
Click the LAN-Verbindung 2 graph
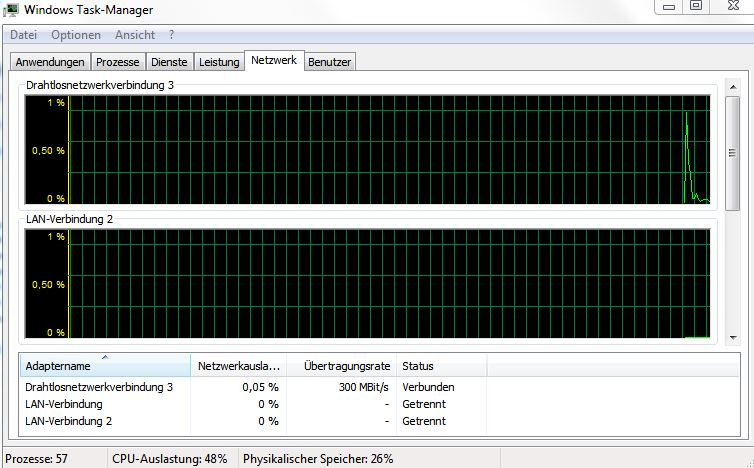[x=367, y=284]
